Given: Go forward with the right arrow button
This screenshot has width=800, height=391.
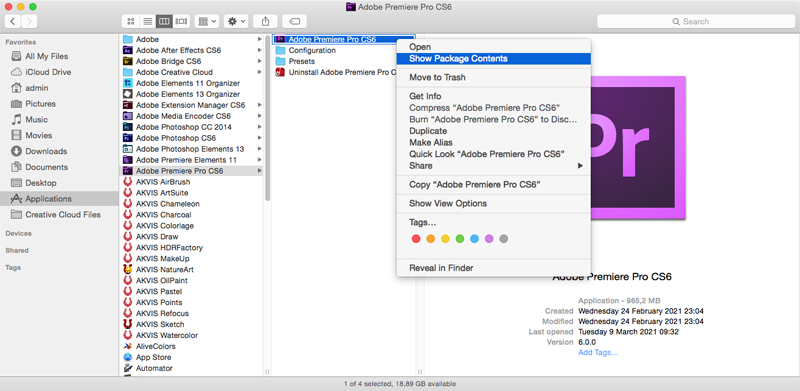Looking at the screenshot, I should (29, 21).
